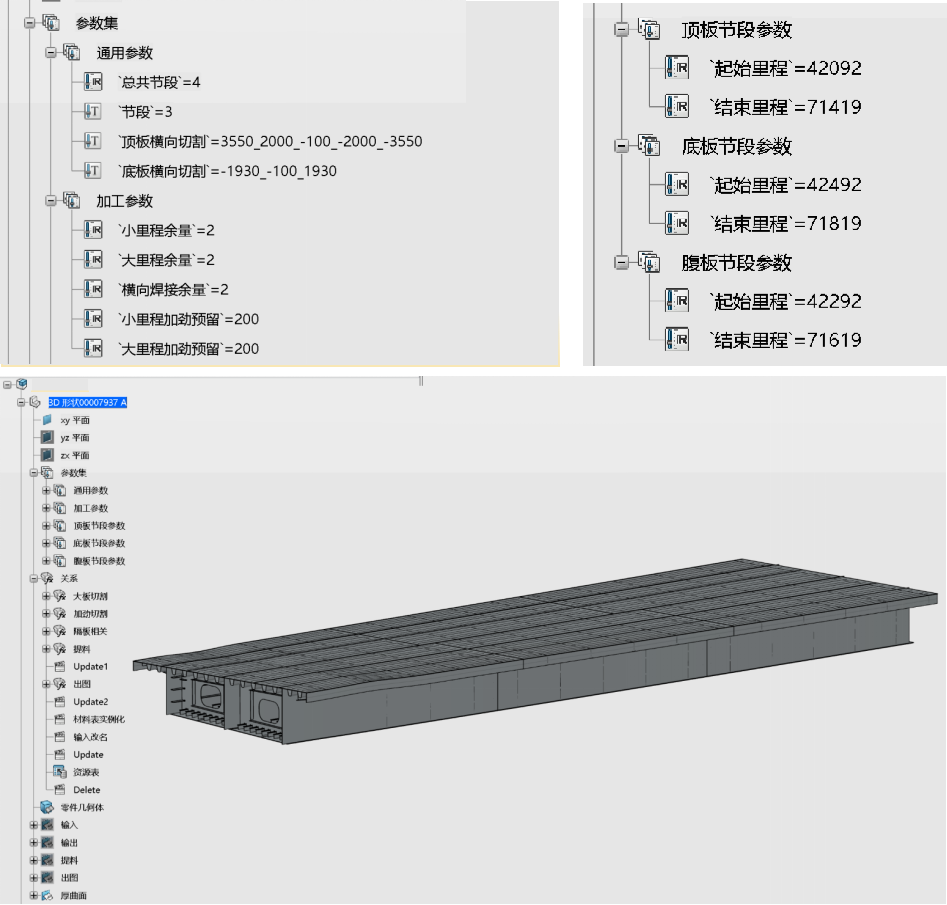This screenshot has width=947, height=905.
Task: Click the 材料表实例化 rule icon
Action: (58, 719)
